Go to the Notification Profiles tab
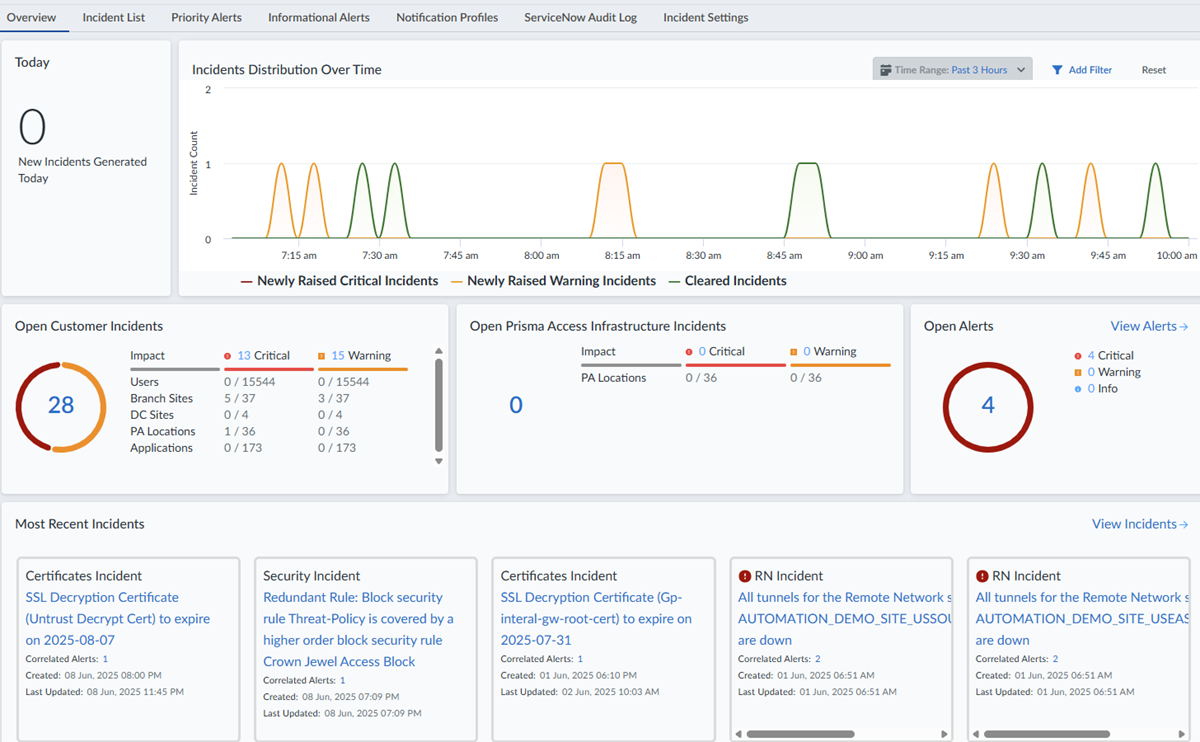 447,17
